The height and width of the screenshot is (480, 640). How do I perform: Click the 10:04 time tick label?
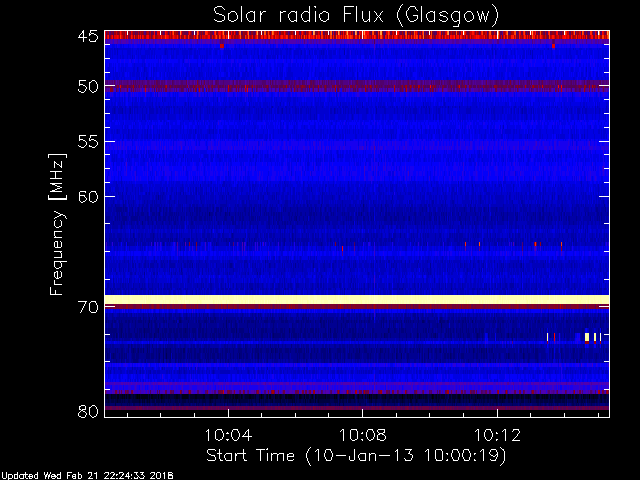point(228,435)
